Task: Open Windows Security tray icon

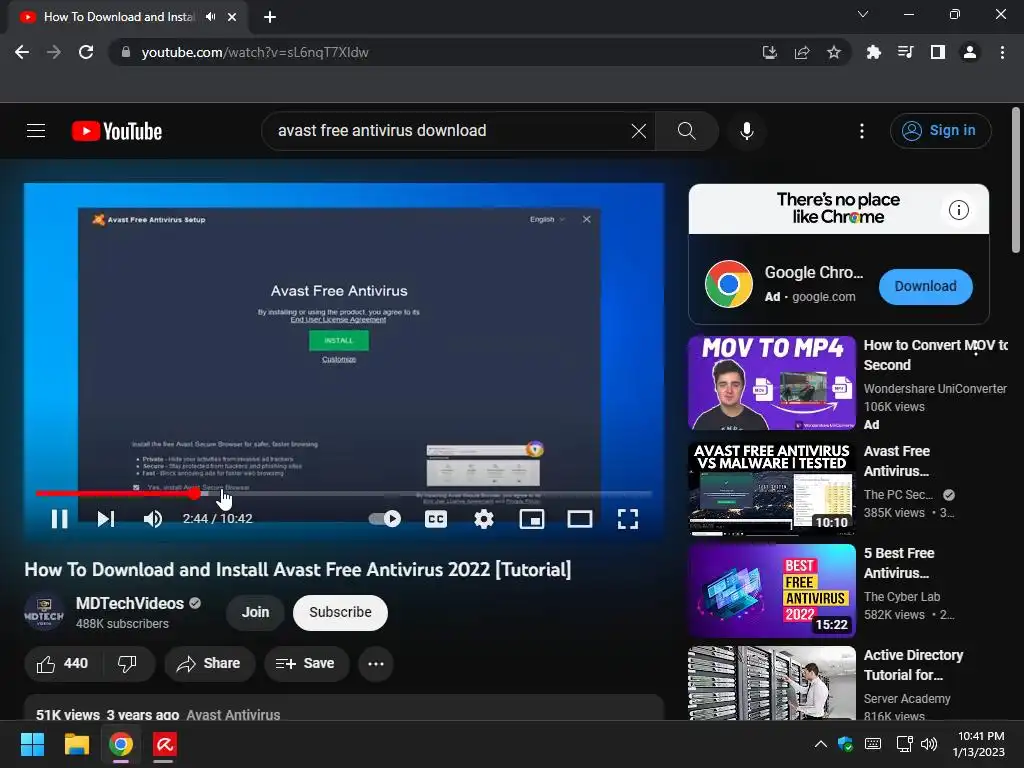Action: [x=845, y=744]
